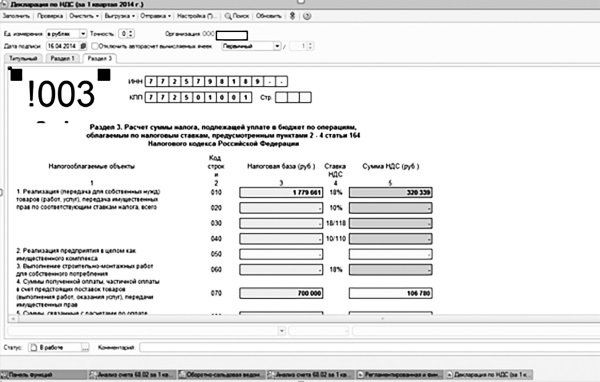Expand the Выгрузка toolbar menu
This screenshot has width=600, height=382.
click(119, 16)
